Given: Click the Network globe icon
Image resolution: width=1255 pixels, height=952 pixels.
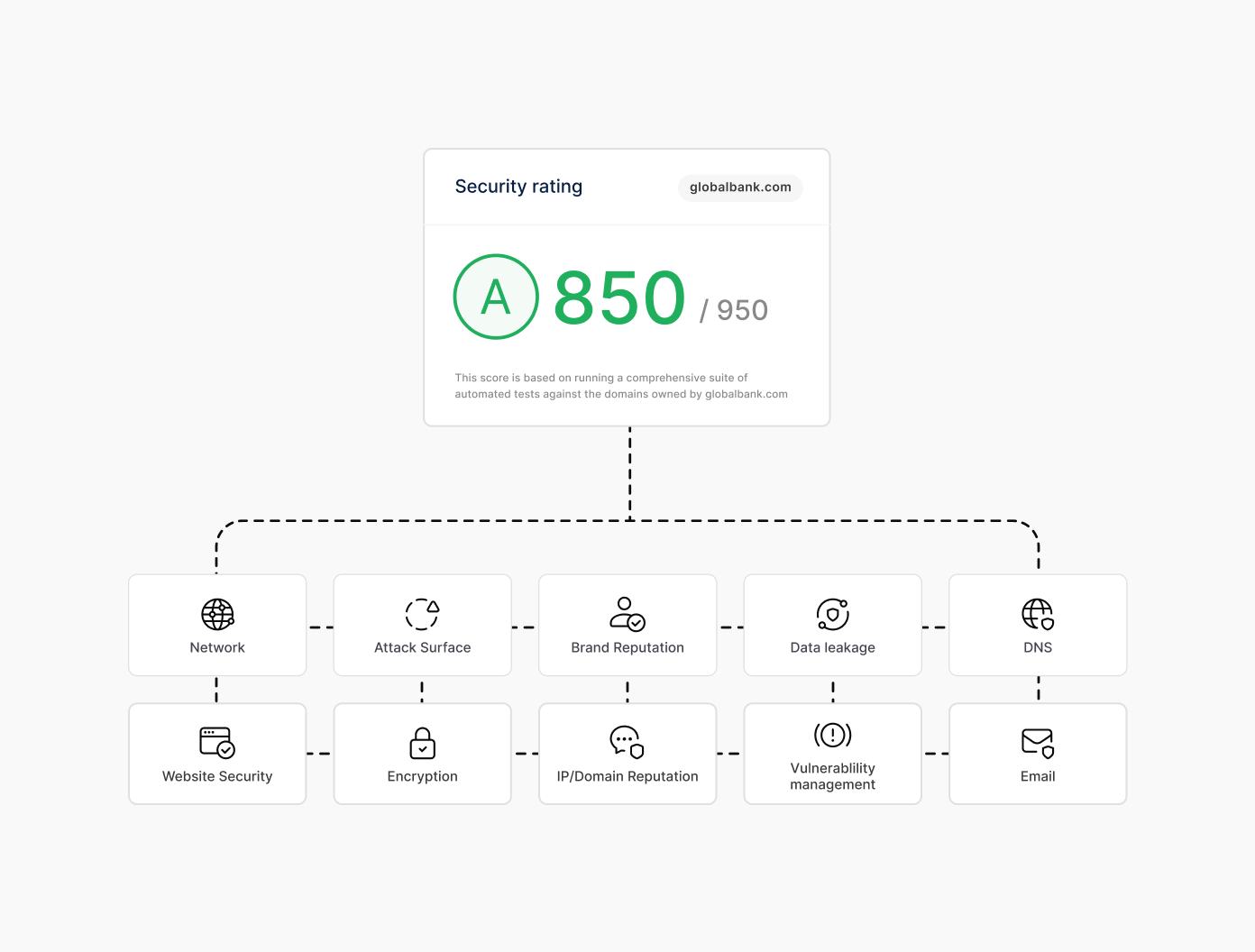Looking at the screenshot, I should (x=217, y=614).
